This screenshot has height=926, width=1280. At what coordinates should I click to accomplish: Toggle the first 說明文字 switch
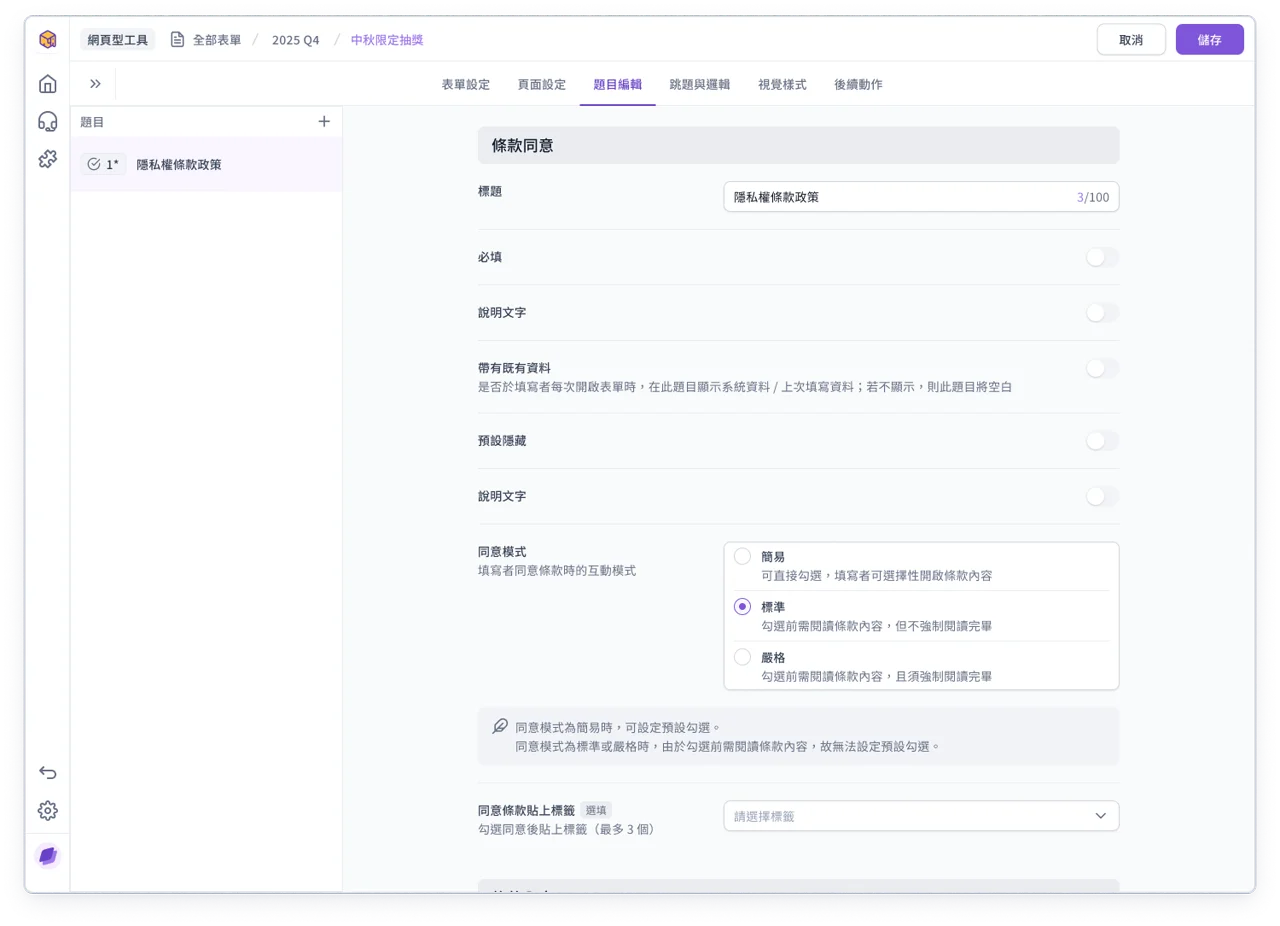[1102, 313]
